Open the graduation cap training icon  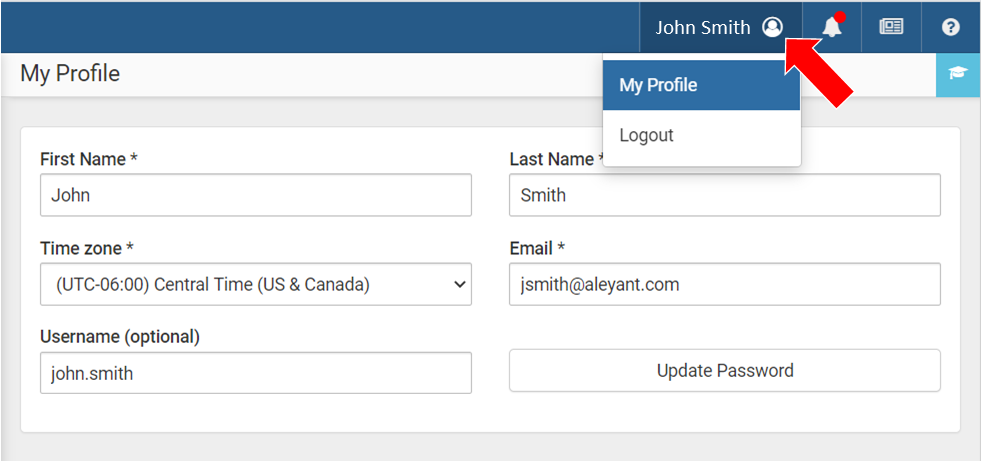[958, 74]
